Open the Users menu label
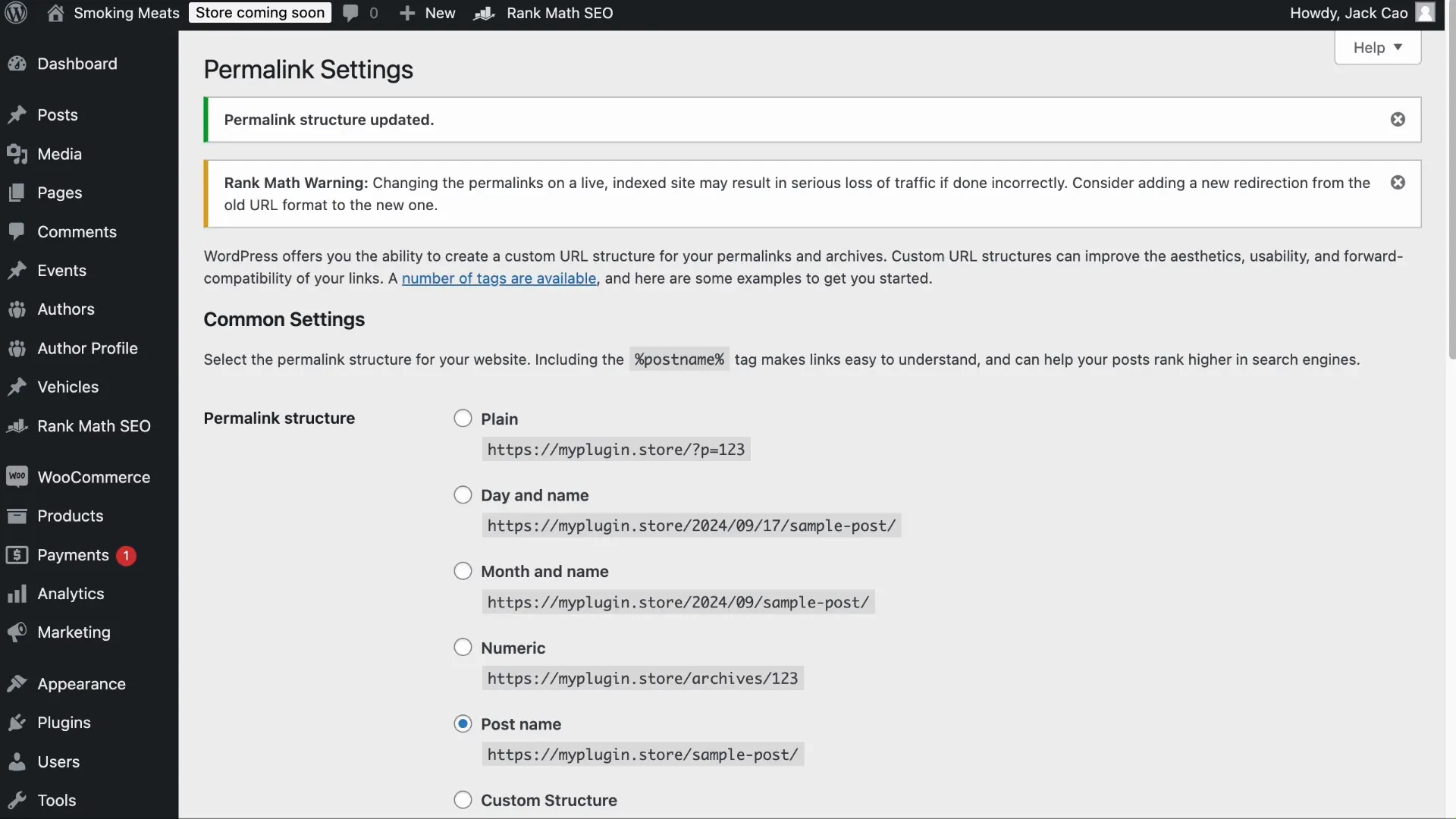Viewport: 1456px width, 819px height. pyautogui.click(x=58, y=761)
